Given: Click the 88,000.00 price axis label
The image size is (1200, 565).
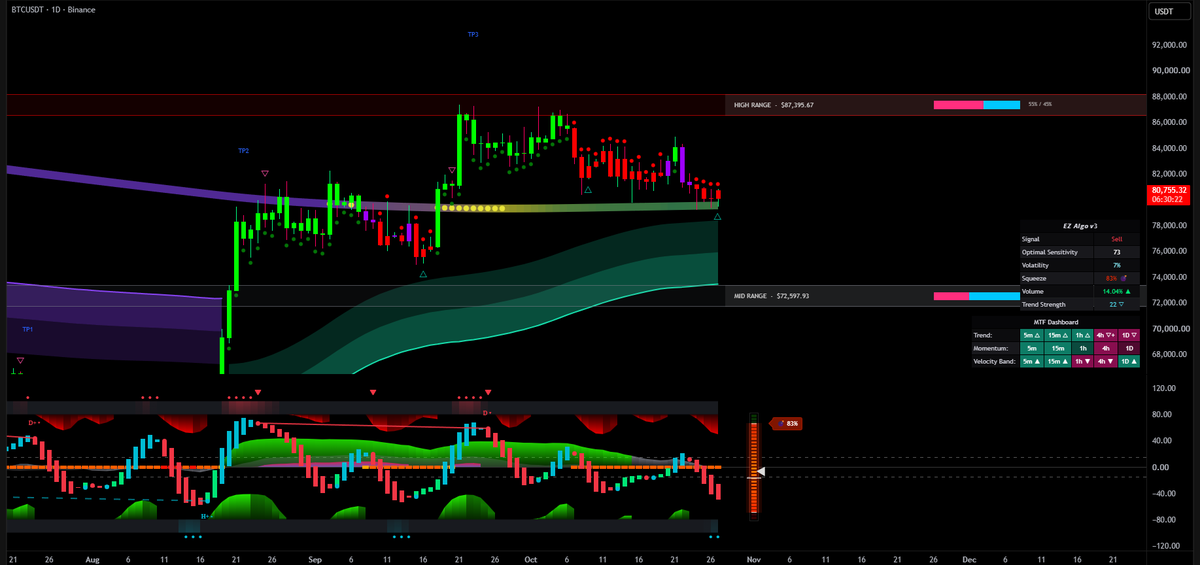Looking at the screenshot, I should 1169,97.
